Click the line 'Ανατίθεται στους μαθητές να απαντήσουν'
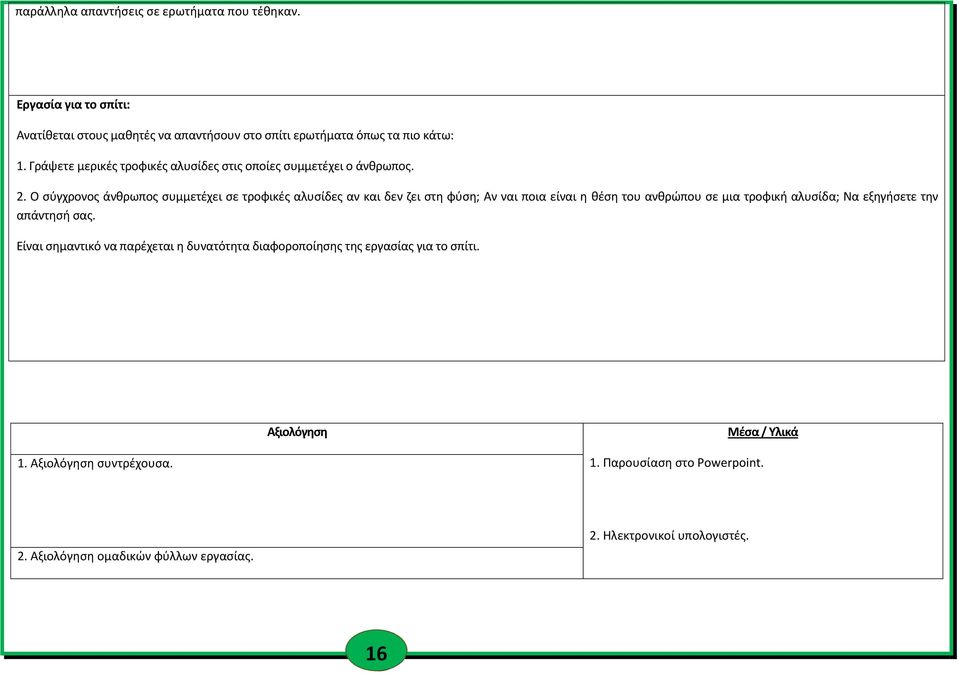Image resolution: width=959 pixels, height=674 pixels. coord(235,136)
